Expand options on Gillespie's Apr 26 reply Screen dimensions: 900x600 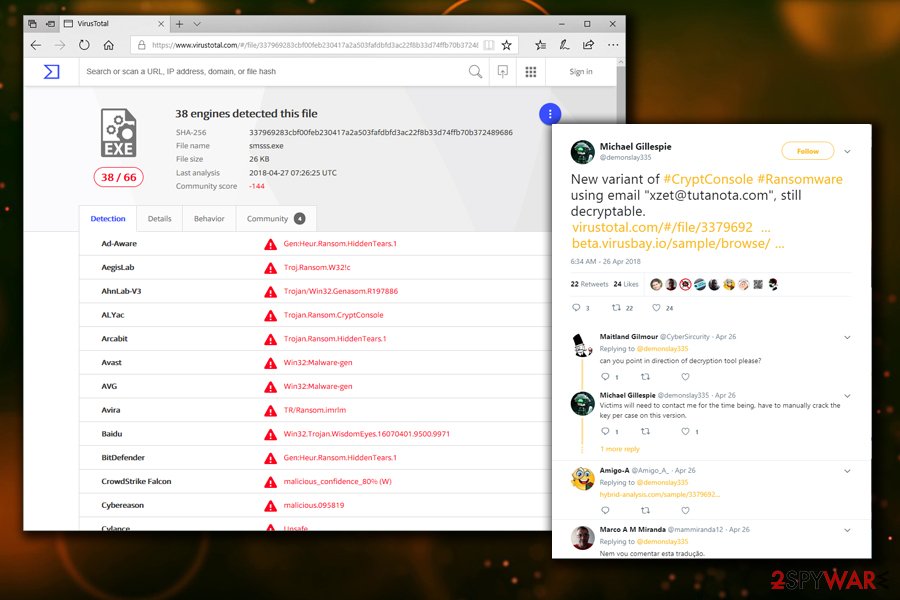[x=847, y=396]
